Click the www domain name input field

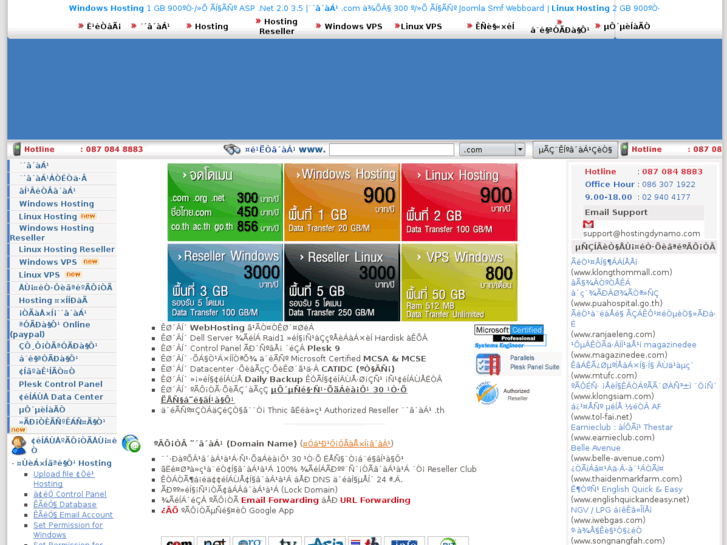(x=392, y=150)
